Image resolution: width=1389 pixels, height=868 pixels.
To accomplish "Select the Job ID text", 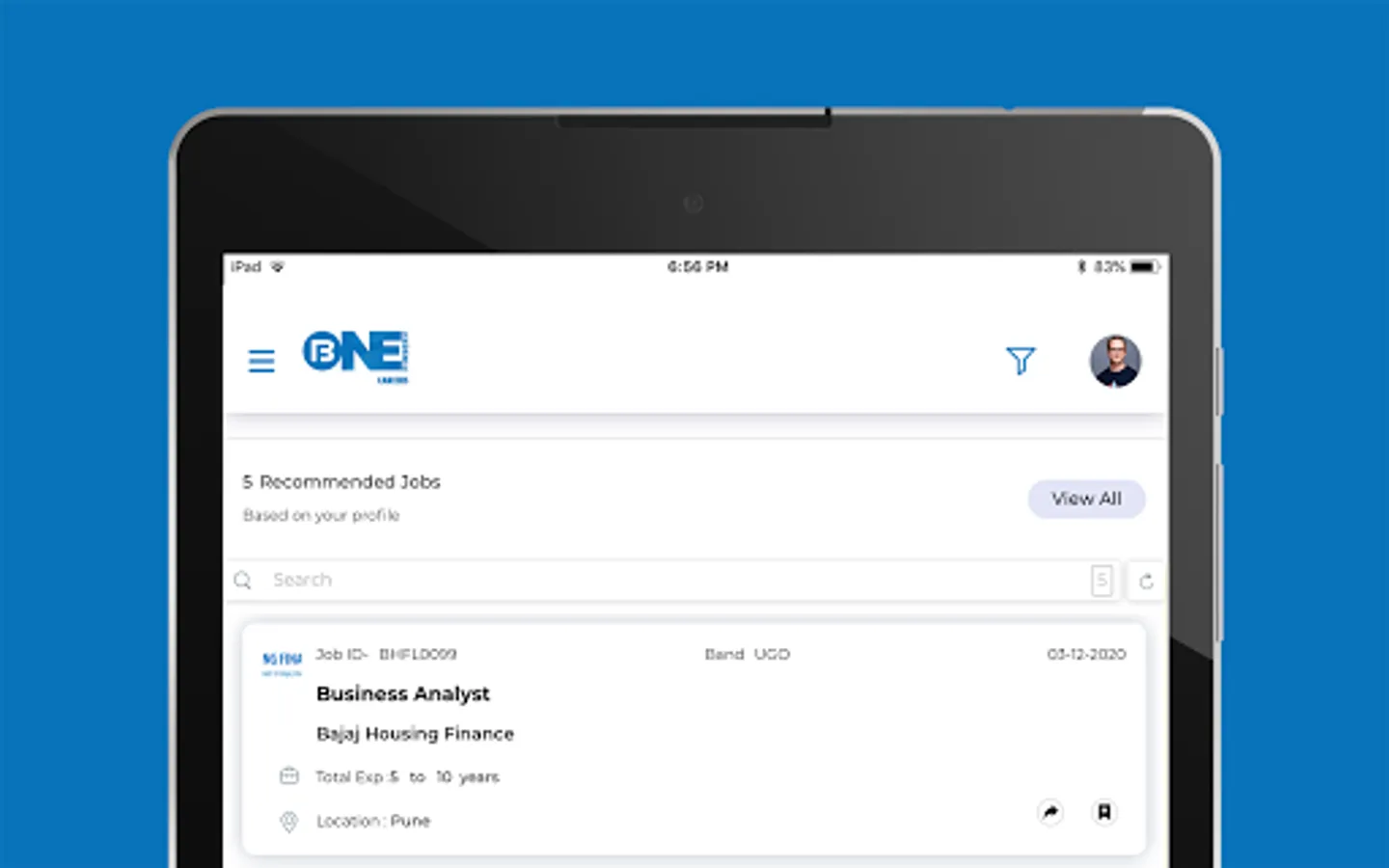I will click(386, 654).
